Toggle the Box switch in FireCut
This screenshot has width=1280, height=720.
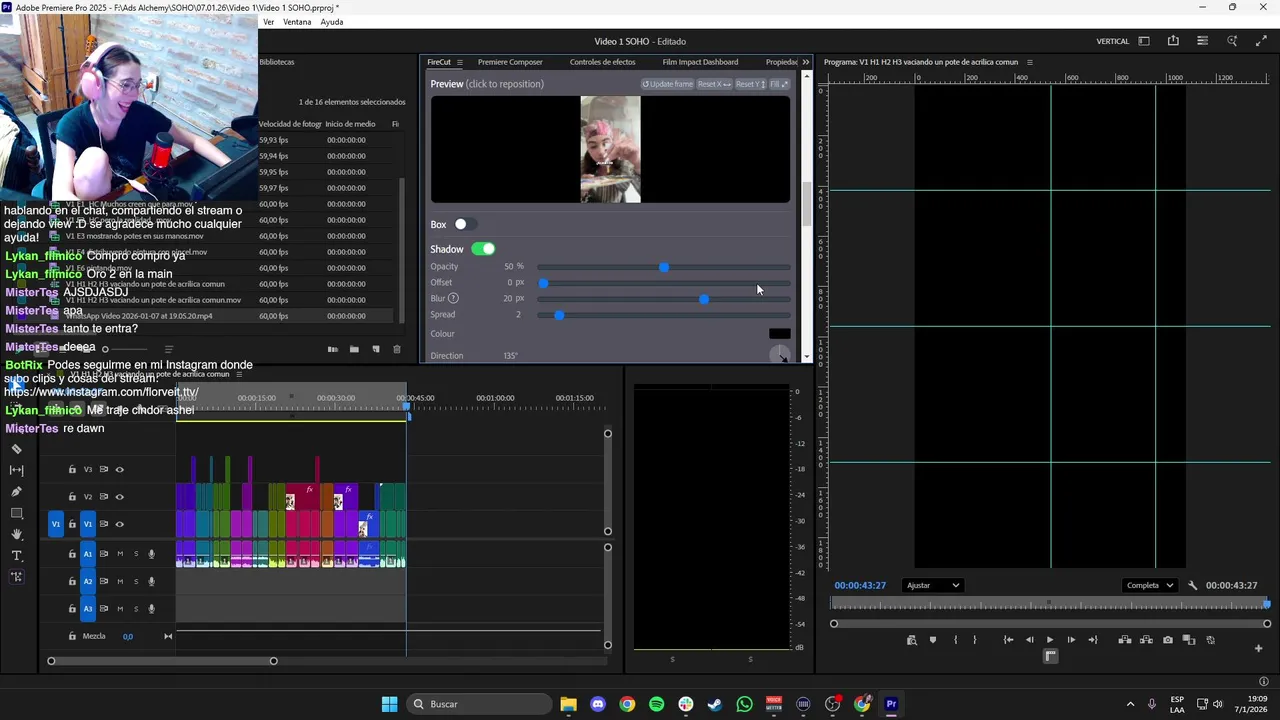click(464, 225)
